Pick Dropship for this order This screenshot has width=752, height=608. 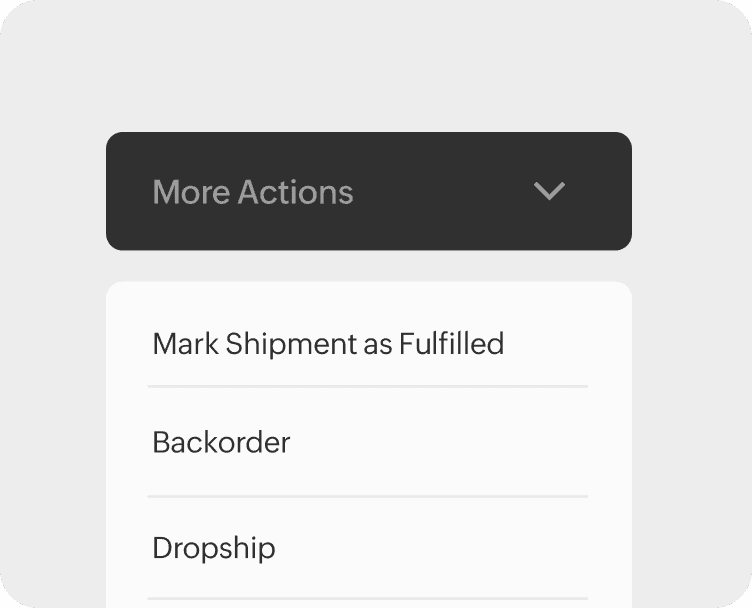tap(214, 548)
